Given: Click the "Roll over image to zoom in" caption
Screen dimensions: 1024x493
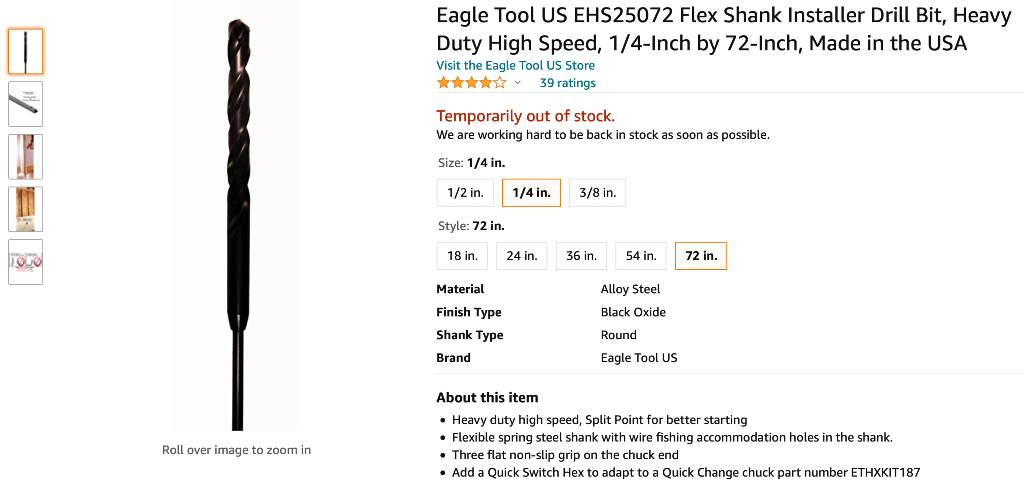Looking at the screenshot, I should pyautogui.click(x=236, y=450).
